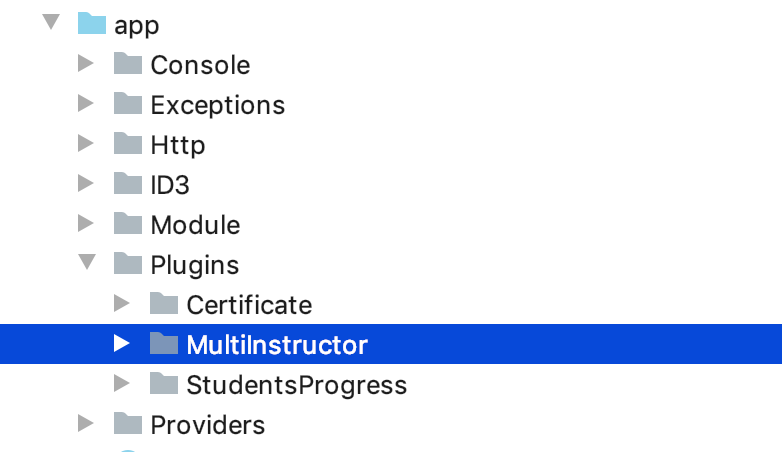Expand the Providers folder arrow

86,423
